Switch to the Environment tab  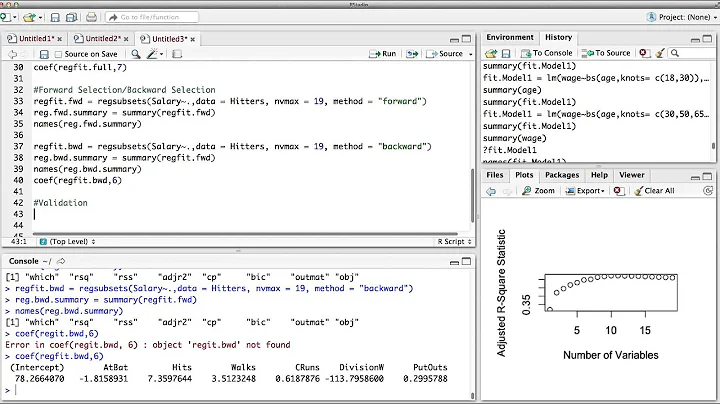click(x=509, y=37)
